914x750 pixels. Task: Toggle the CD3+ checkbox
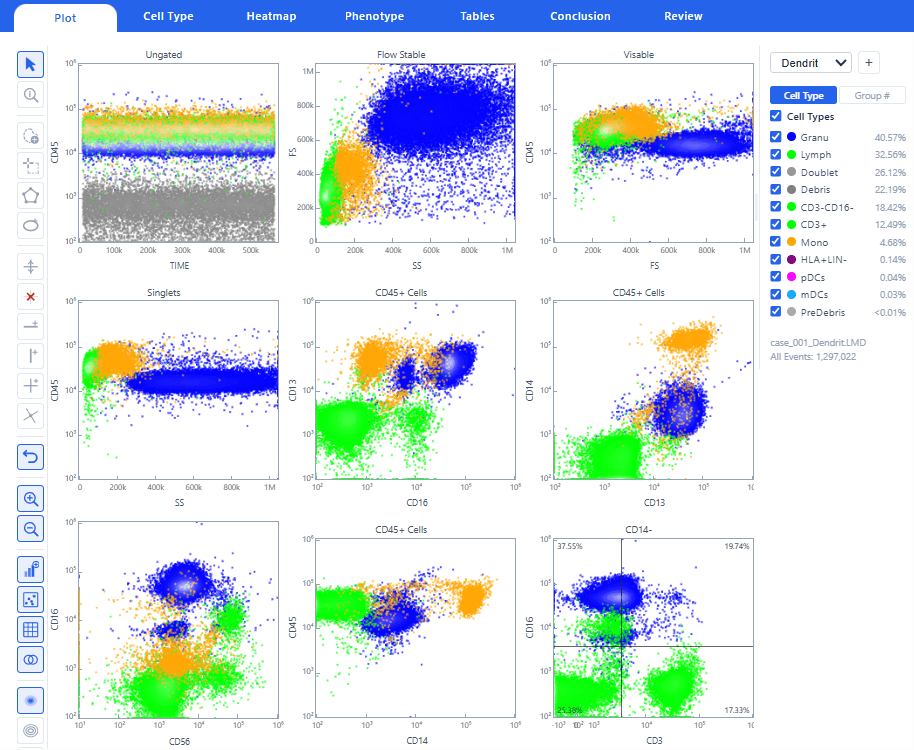coord(775,224)
